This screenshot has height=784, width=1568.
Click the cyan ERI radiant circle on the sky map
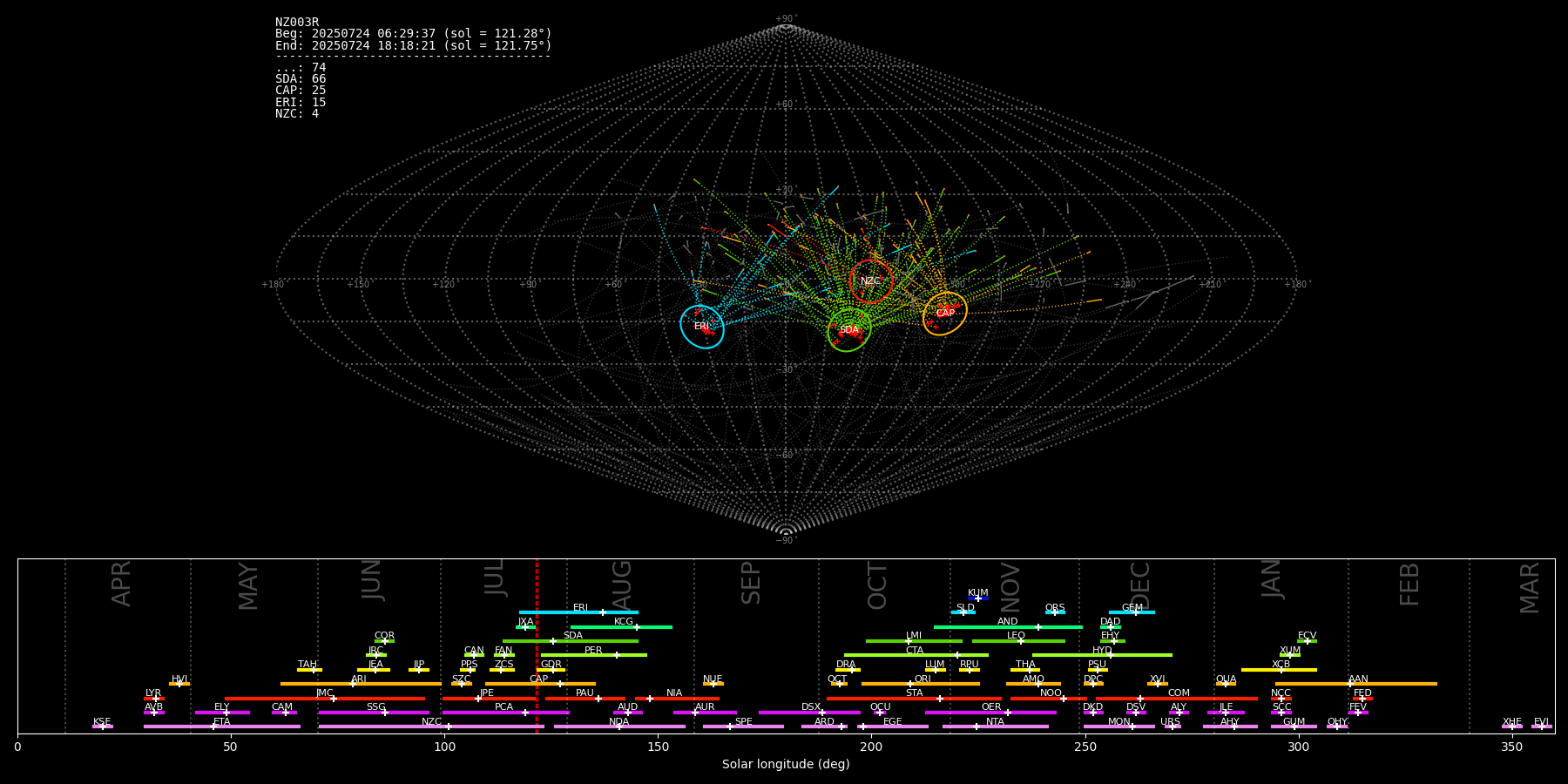pyautogui.click(x=702, y=327)
